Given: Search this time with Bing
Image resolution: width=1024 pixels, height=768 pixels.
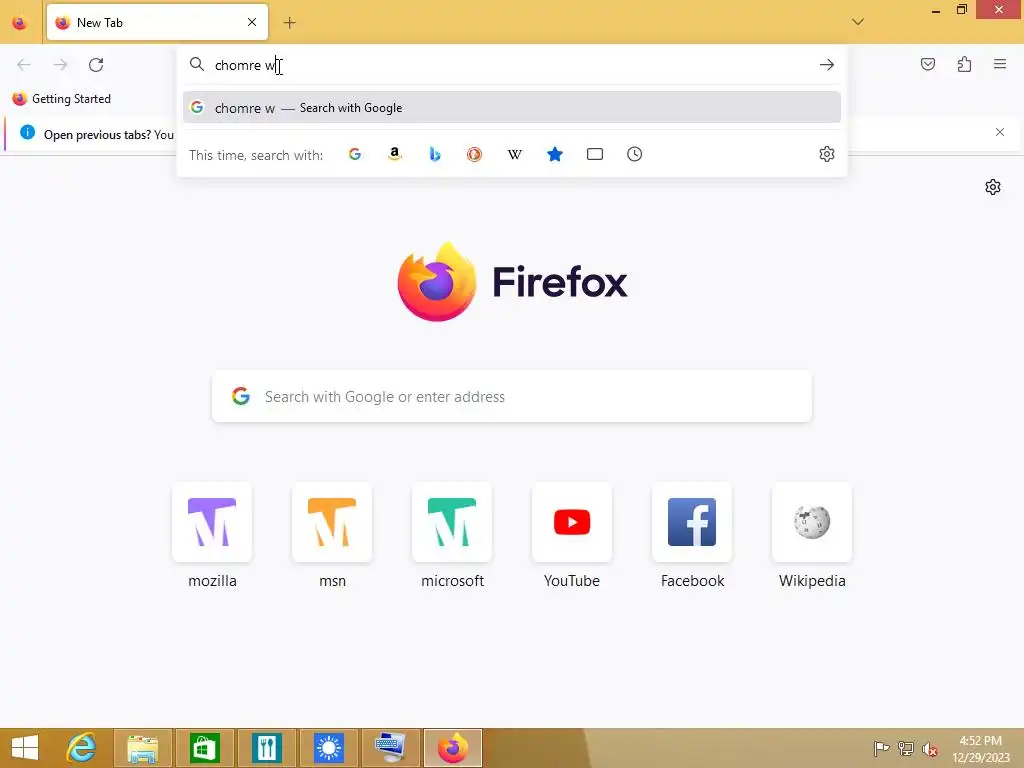Looking at the screenshot, I should coord(435,154).
